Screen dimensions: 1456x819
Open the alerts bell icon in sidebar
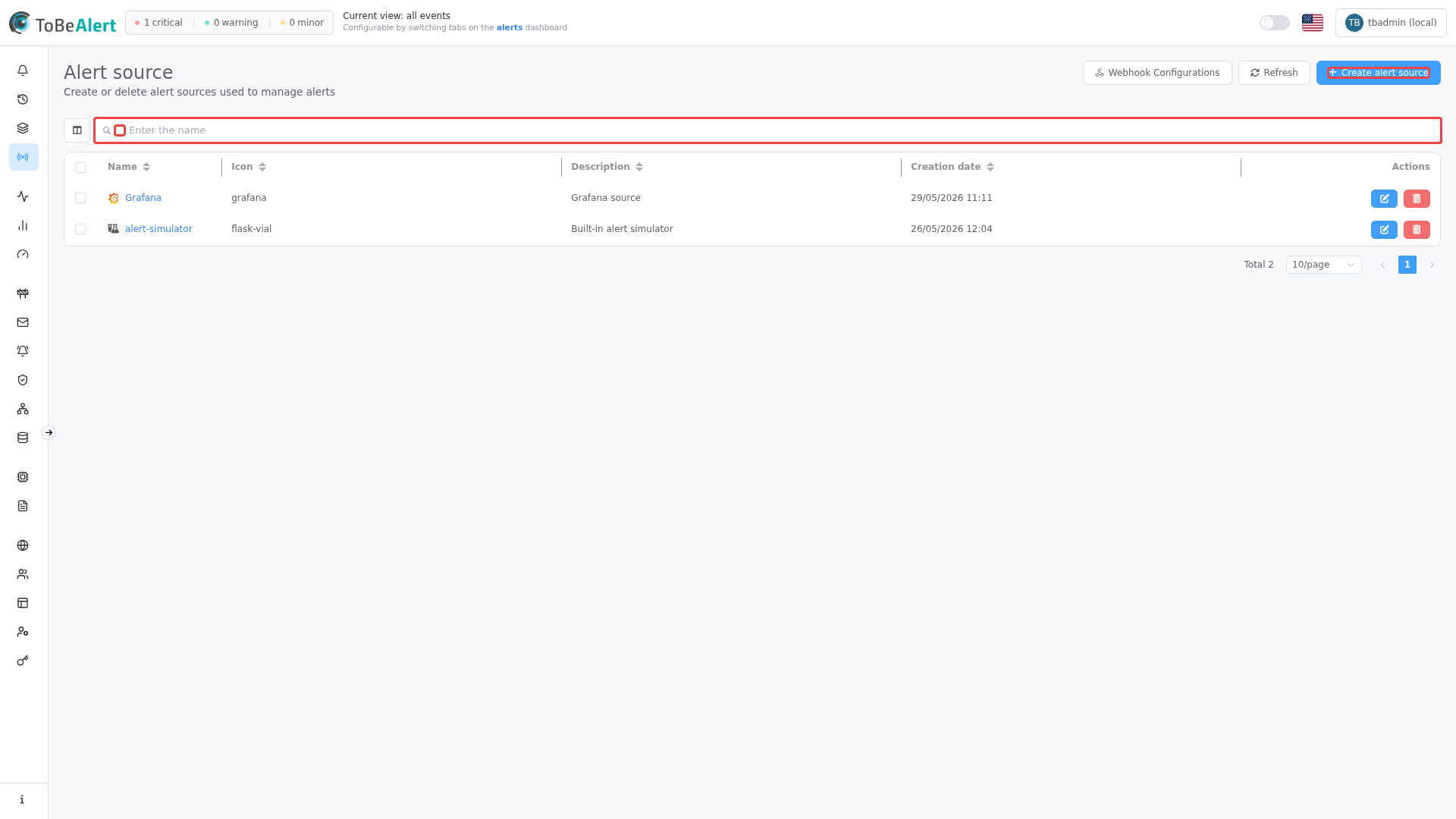coord(23,71)
